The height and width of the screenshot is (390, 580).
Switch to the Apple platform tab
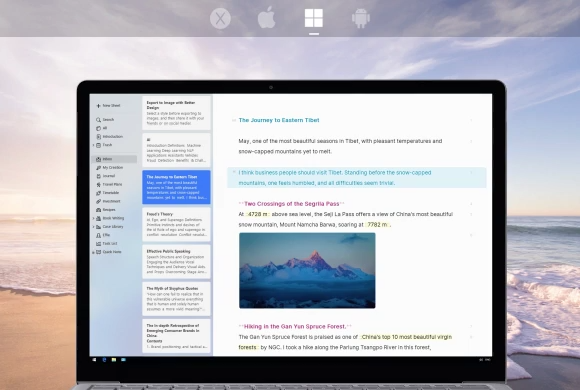pos(266,17)
